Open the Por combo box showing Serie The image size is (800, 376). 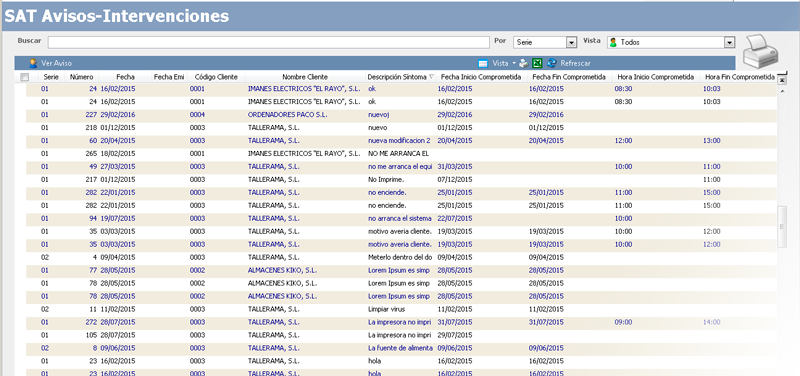click(x=545, y=42)
